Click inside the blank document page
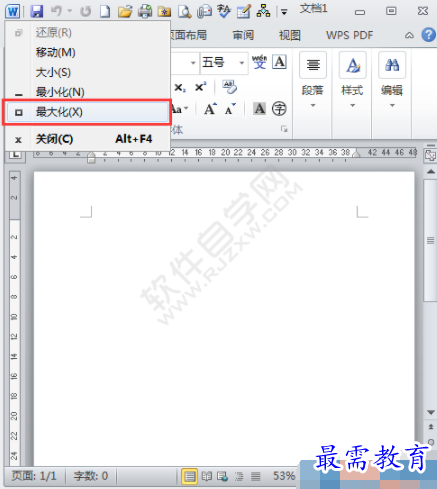Viewport: 437px width, 489px height. coord(224,318)
